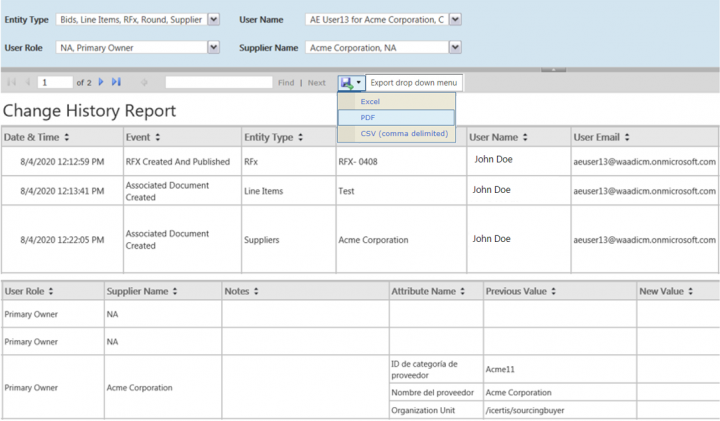Viewport: 720px width, 421px height.
Task: Expand the User Name dropdown
Action: [455, 19]
